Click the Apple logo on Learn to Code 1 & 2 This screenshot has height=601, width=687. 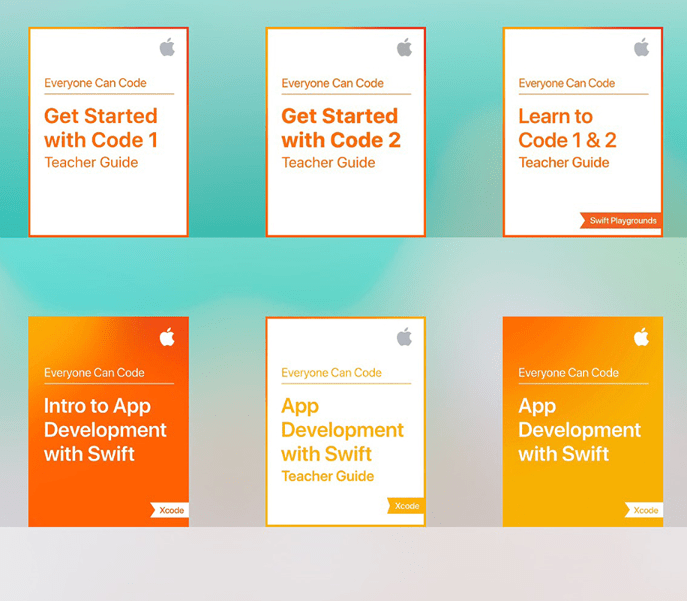coord(641,47)
